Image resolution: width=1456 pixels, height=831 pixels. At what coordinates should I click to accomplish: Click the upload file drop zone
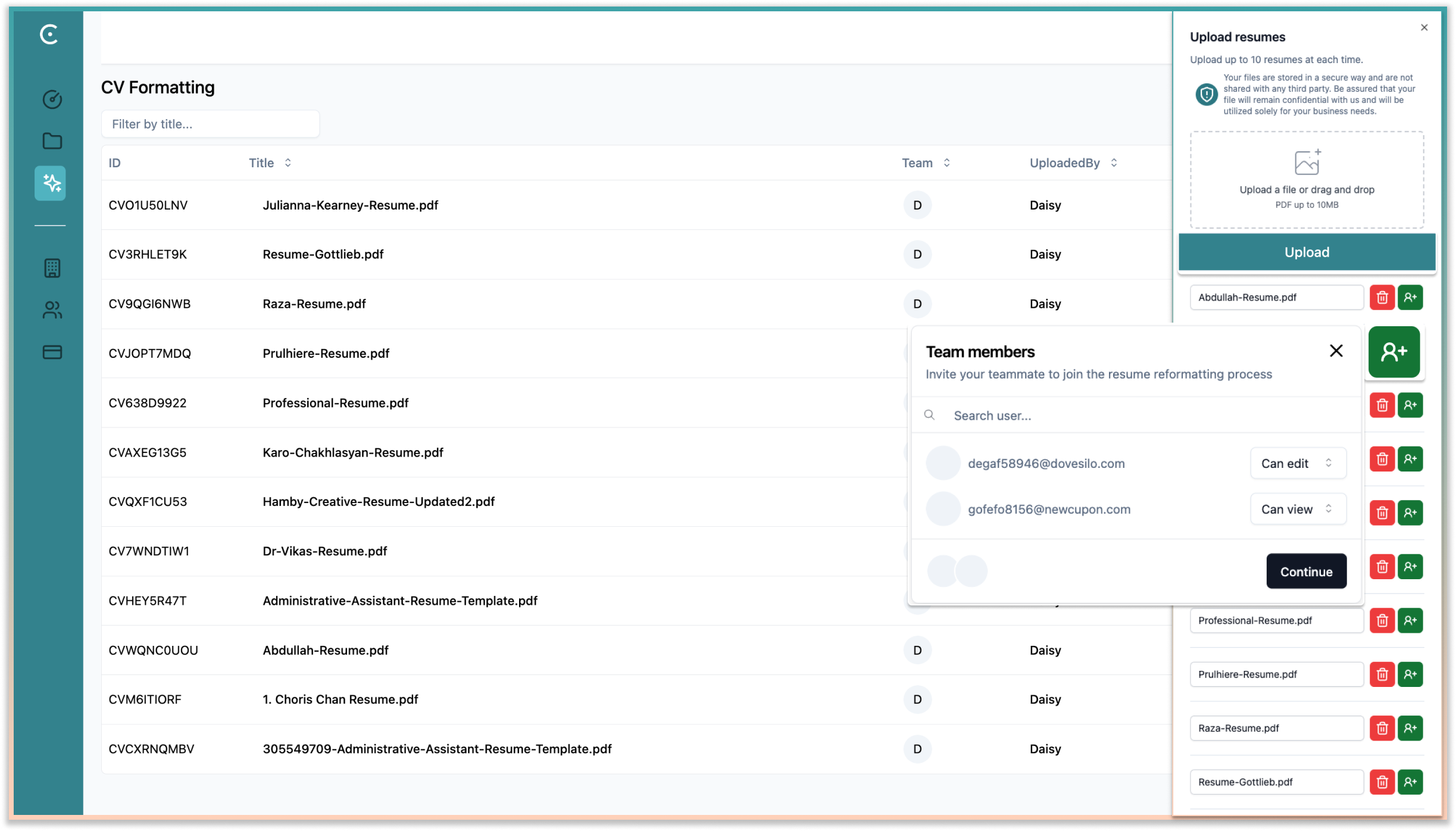[1307, 180]
